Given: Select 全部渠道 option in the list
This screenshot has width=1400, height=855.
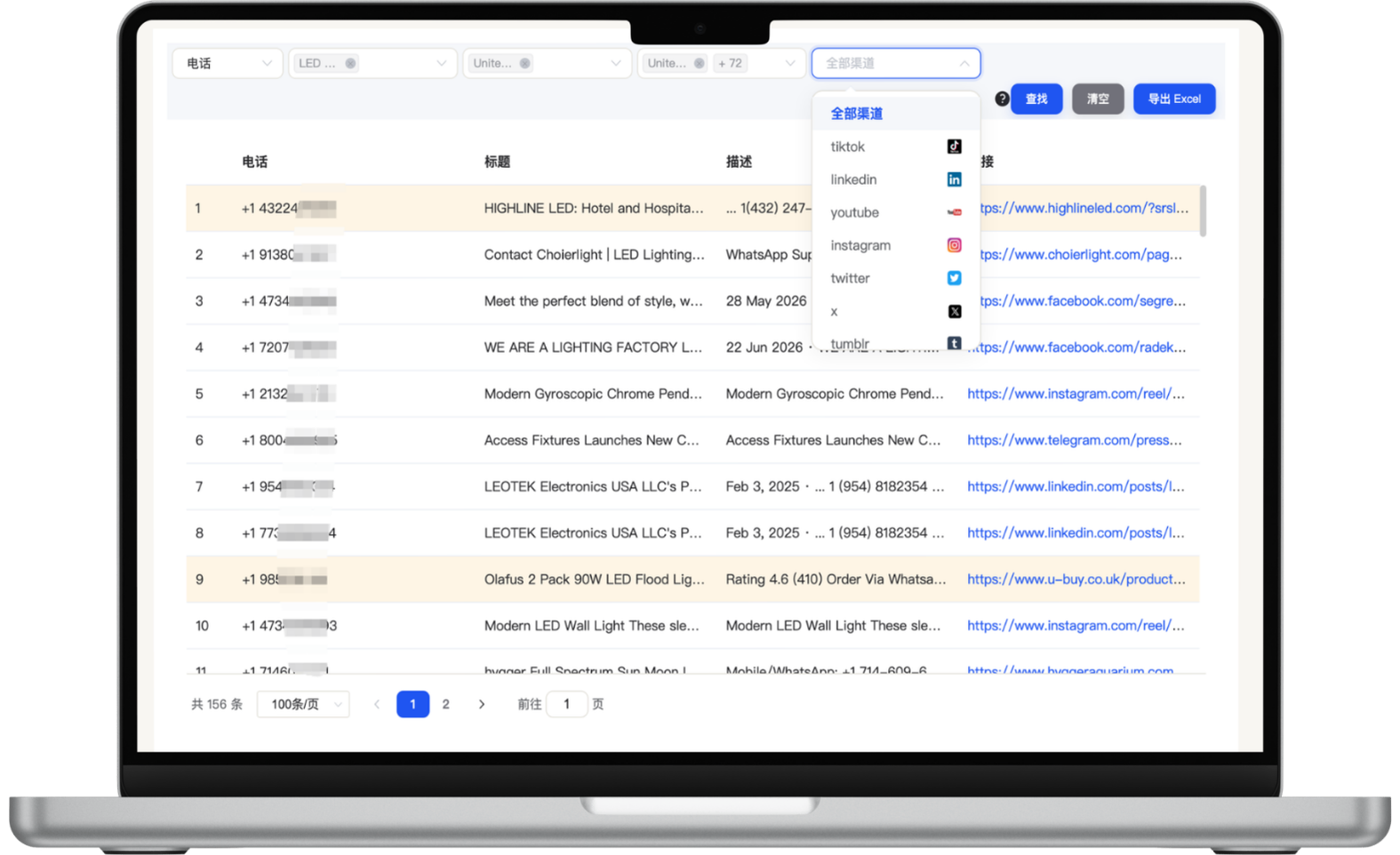Looking at the screenshot, I should tap(896, 114).
